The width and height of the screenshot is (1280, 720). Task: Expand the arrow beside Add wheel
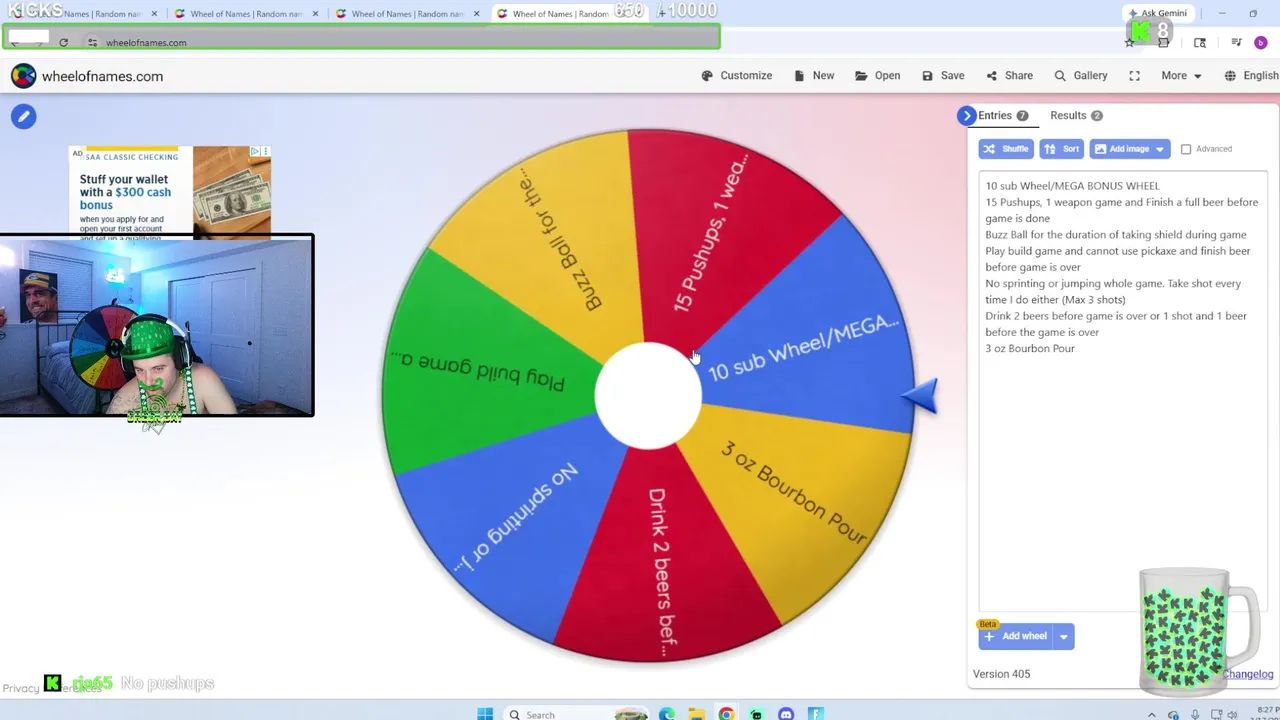click(x=1064, y=636)
